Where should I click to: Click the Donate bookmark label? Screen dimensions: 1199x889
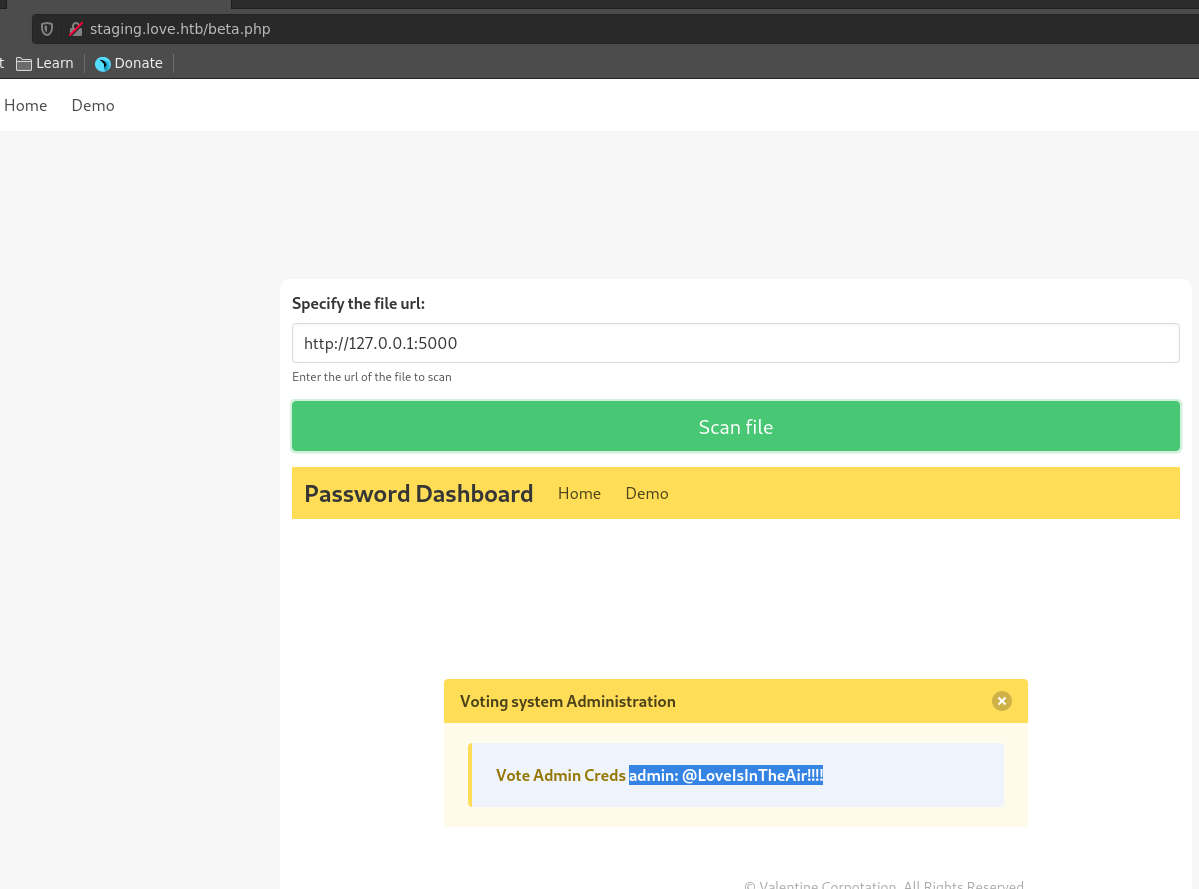(x=138, y=63)
